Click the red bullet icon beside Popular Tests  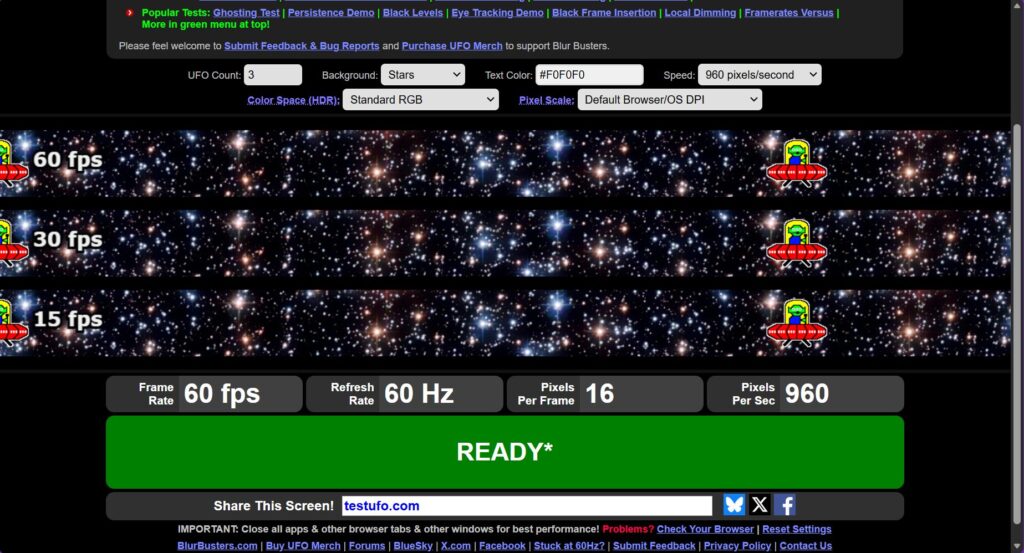(x=129, y=12)
